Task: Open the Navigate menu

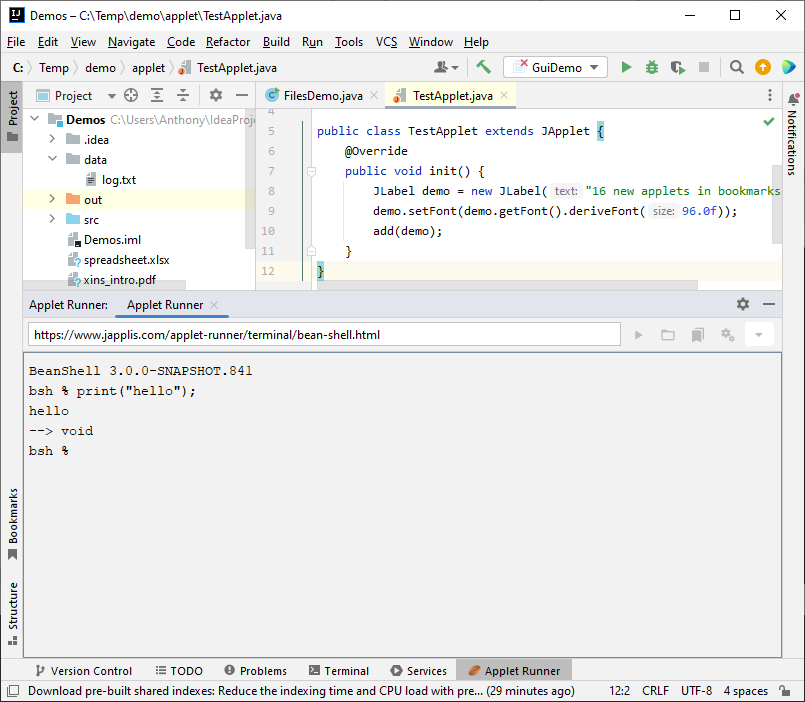Action: coord(131,42)
